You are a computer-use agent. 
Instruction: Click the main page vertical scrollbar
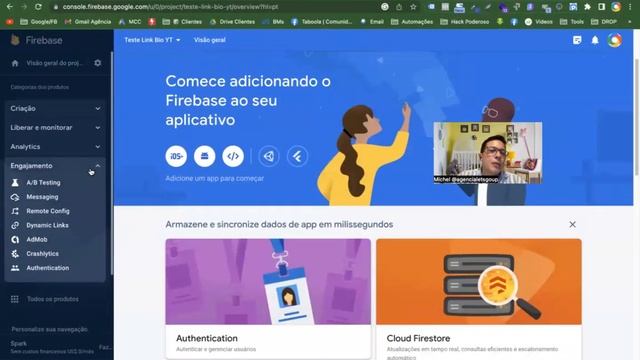637,118
